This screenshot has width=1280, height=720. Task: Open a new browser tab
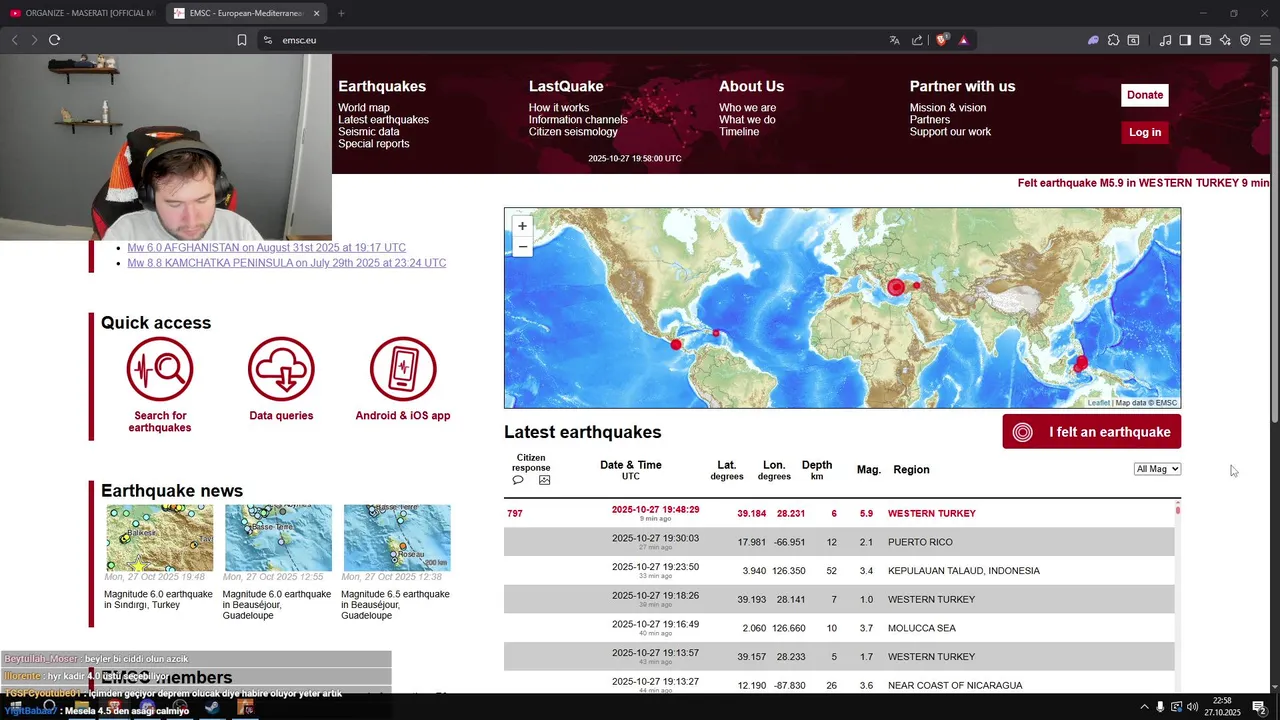pos(341,13)
